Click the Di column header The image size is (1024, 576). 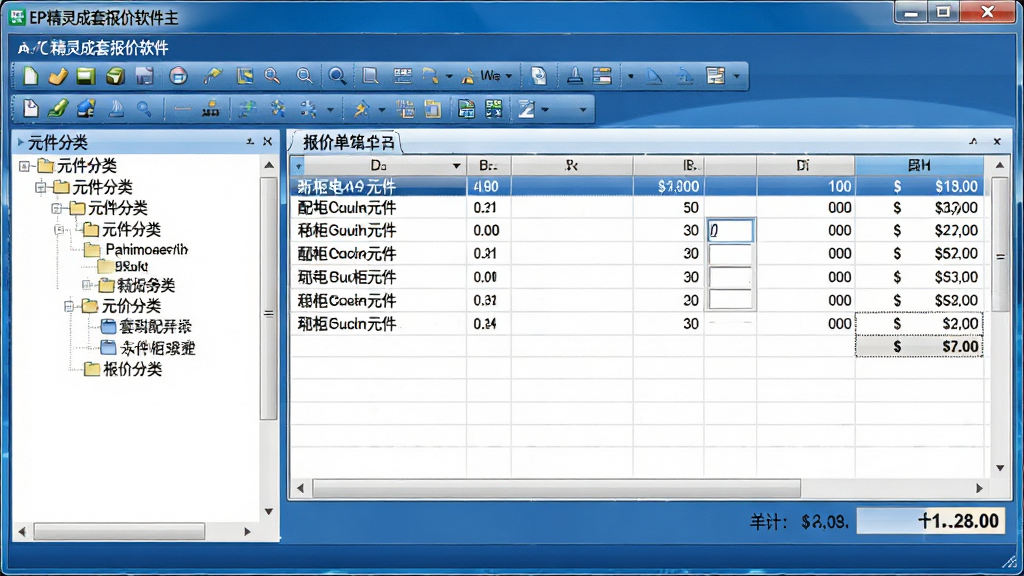pyautogui.click(x=805, y=166)
